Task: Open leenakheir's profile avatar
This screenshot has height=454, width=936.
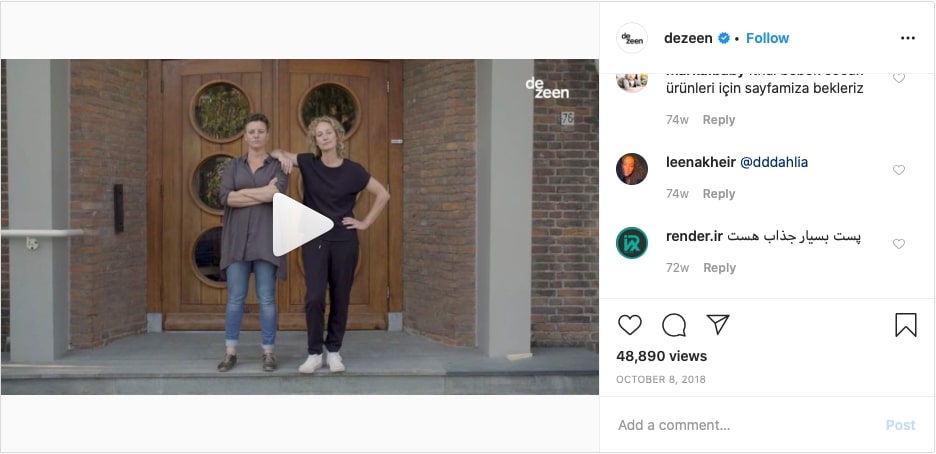Action: (632, 169)
